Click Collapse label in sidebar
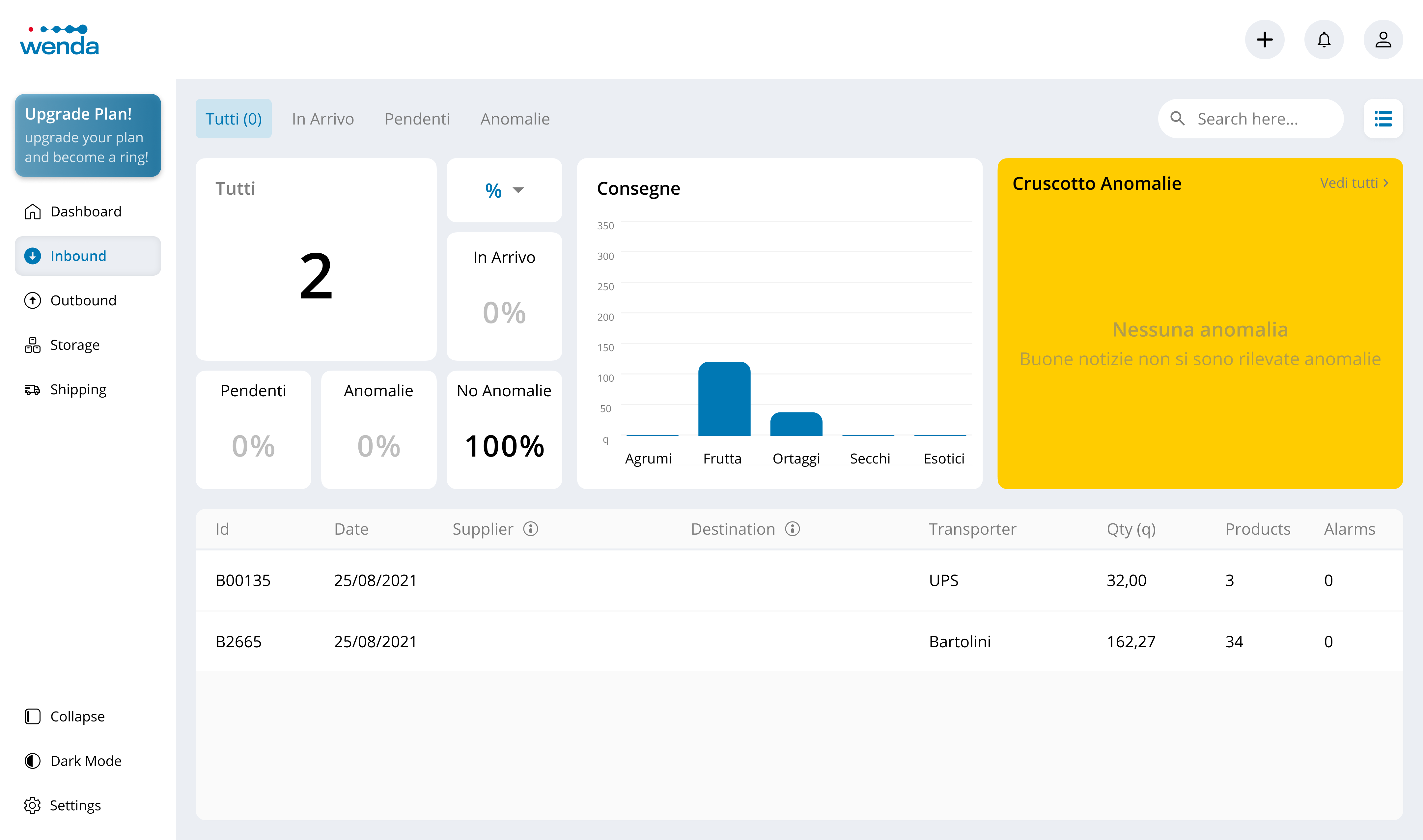 coord(77,716)
